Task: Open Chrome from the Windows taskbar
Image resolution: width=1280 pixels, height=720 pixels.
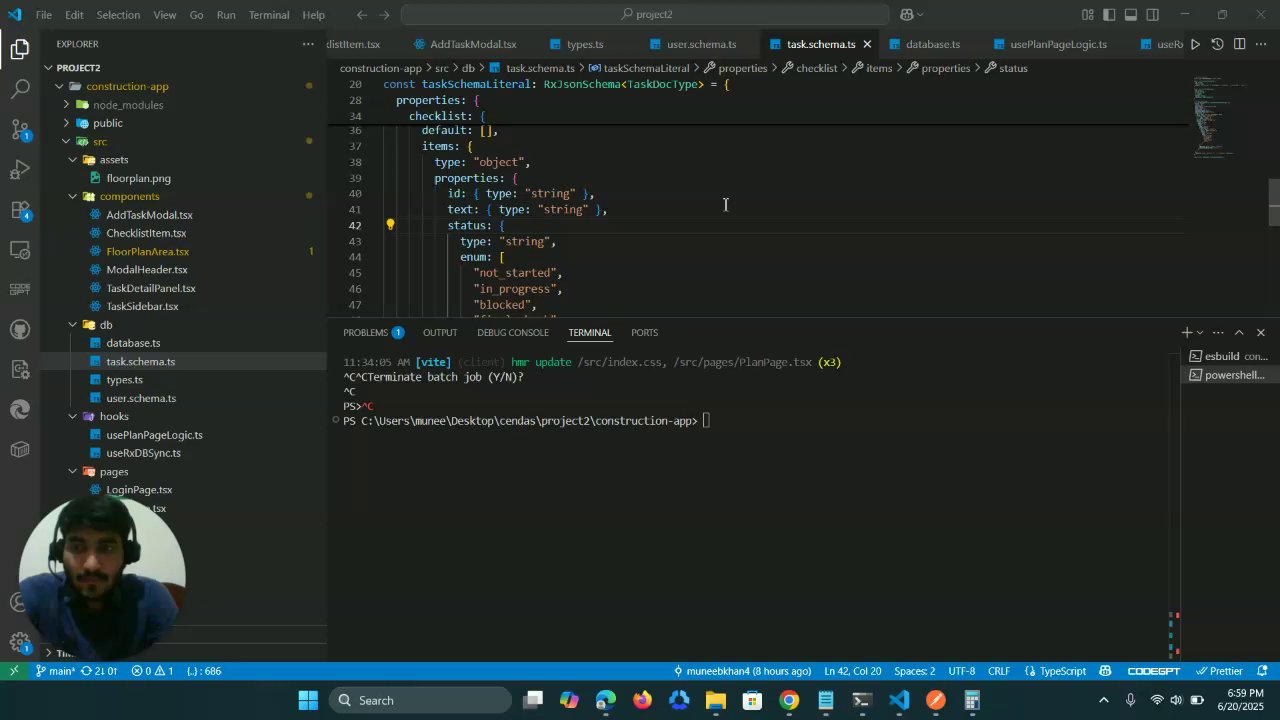Action: [789, 700]
